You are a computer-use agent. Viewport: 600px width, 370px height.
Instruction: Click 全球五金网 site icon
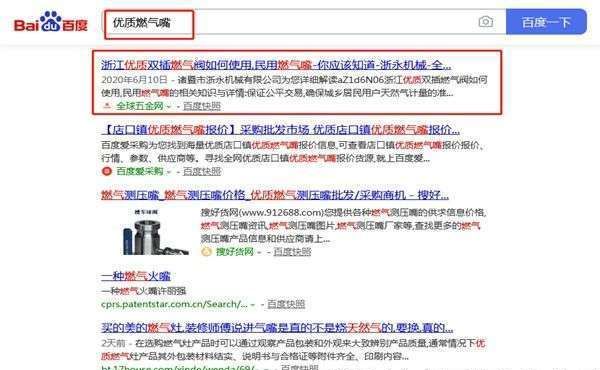pos(107,106)
